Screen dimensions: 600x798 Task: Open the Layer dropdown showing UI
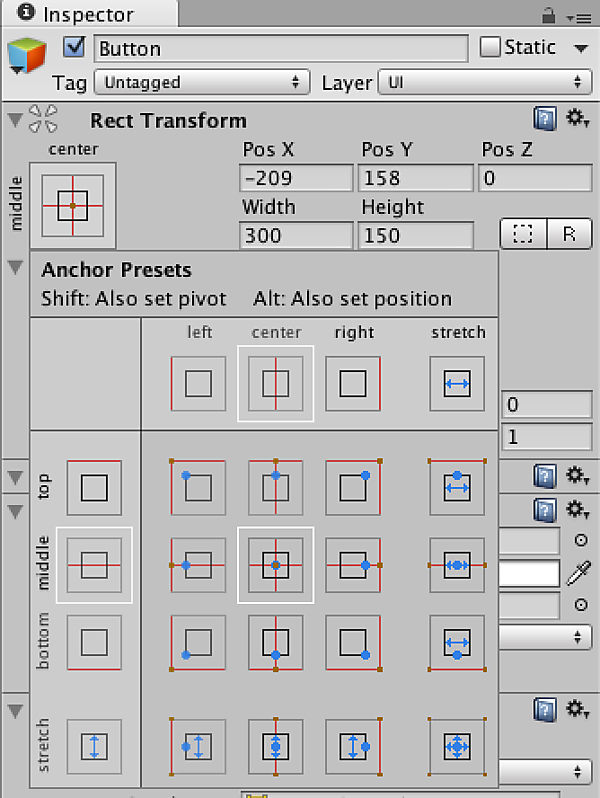(484, 83)
